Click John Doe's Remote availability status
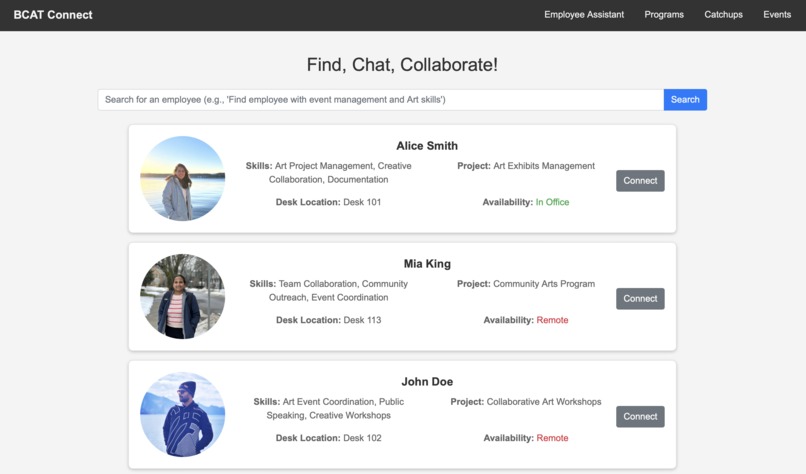Viewport: 806px width, 474px height. (x=552, y=438)
